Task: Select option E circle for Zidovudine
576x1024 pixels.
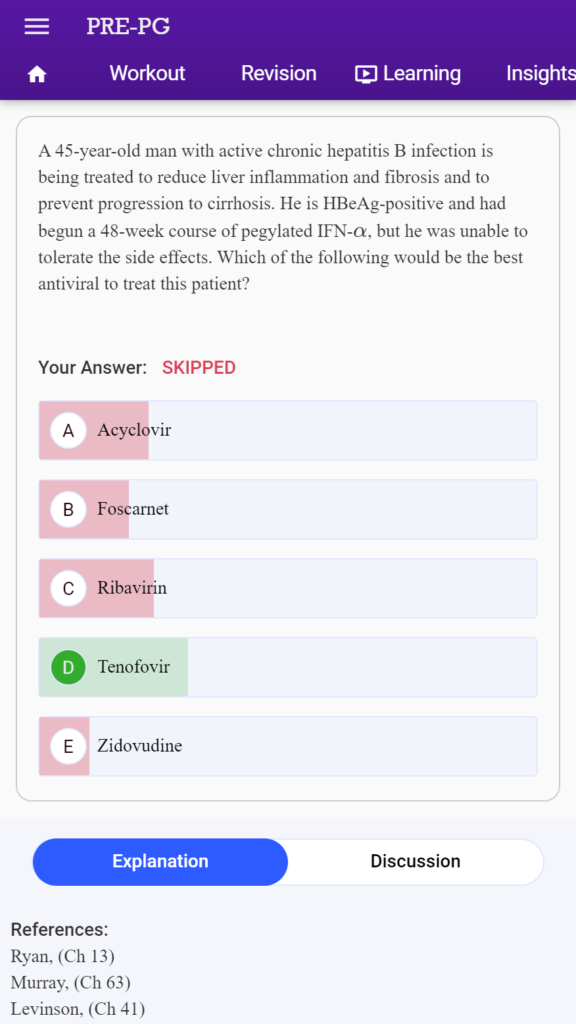Action: click(x=69, y=746)
